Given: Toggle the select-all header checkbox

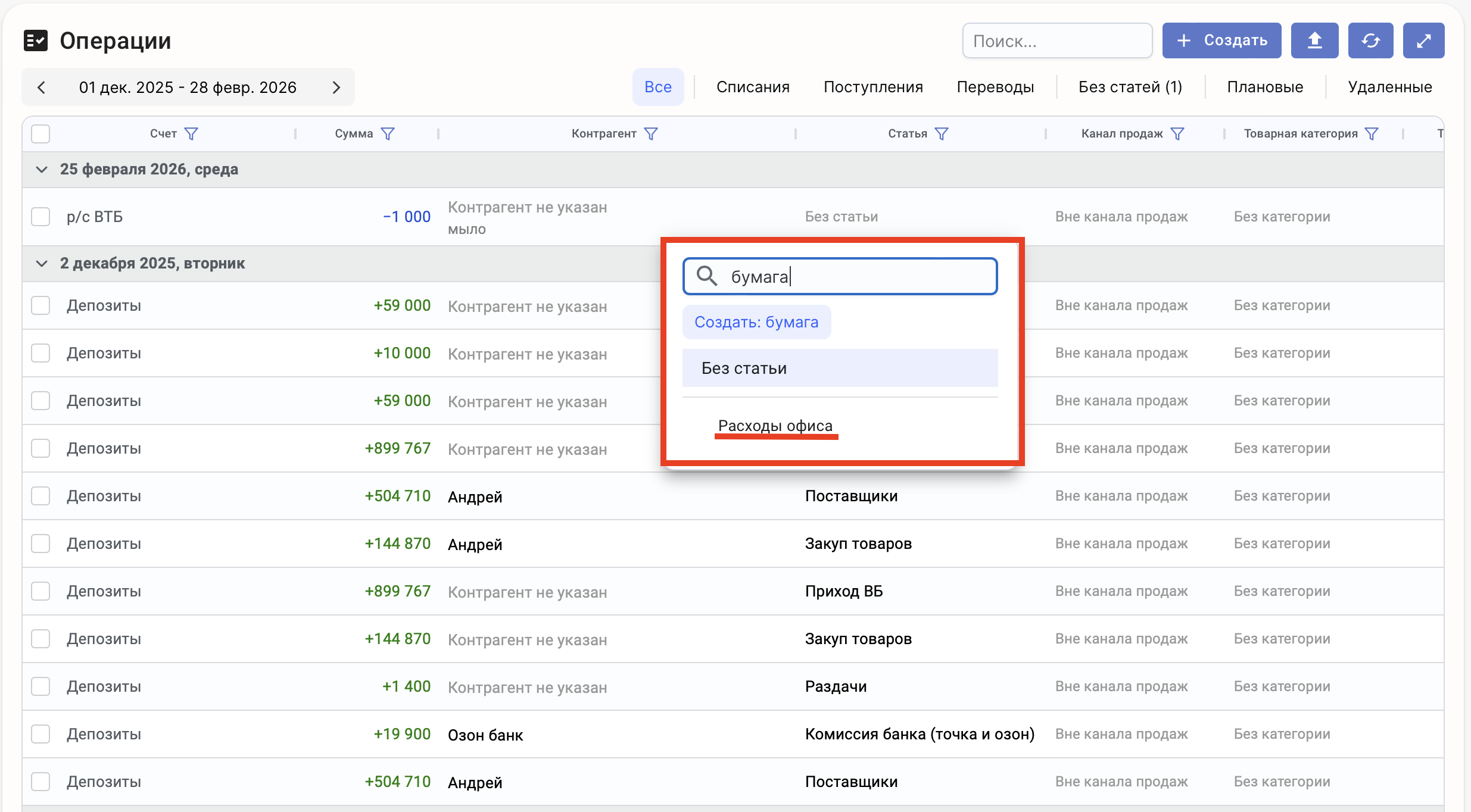Looking at the screenshot, I should (40, 134).
